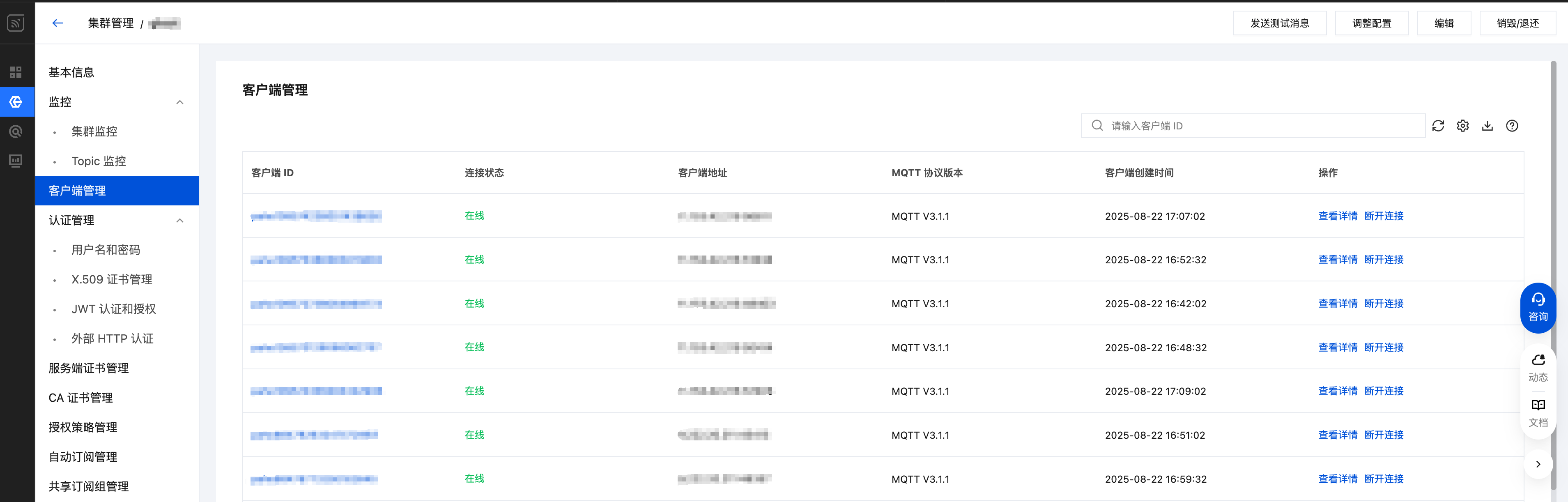Click the 销毁/退还 button
The image size is (1568, 502).
tap(1517, 23)
